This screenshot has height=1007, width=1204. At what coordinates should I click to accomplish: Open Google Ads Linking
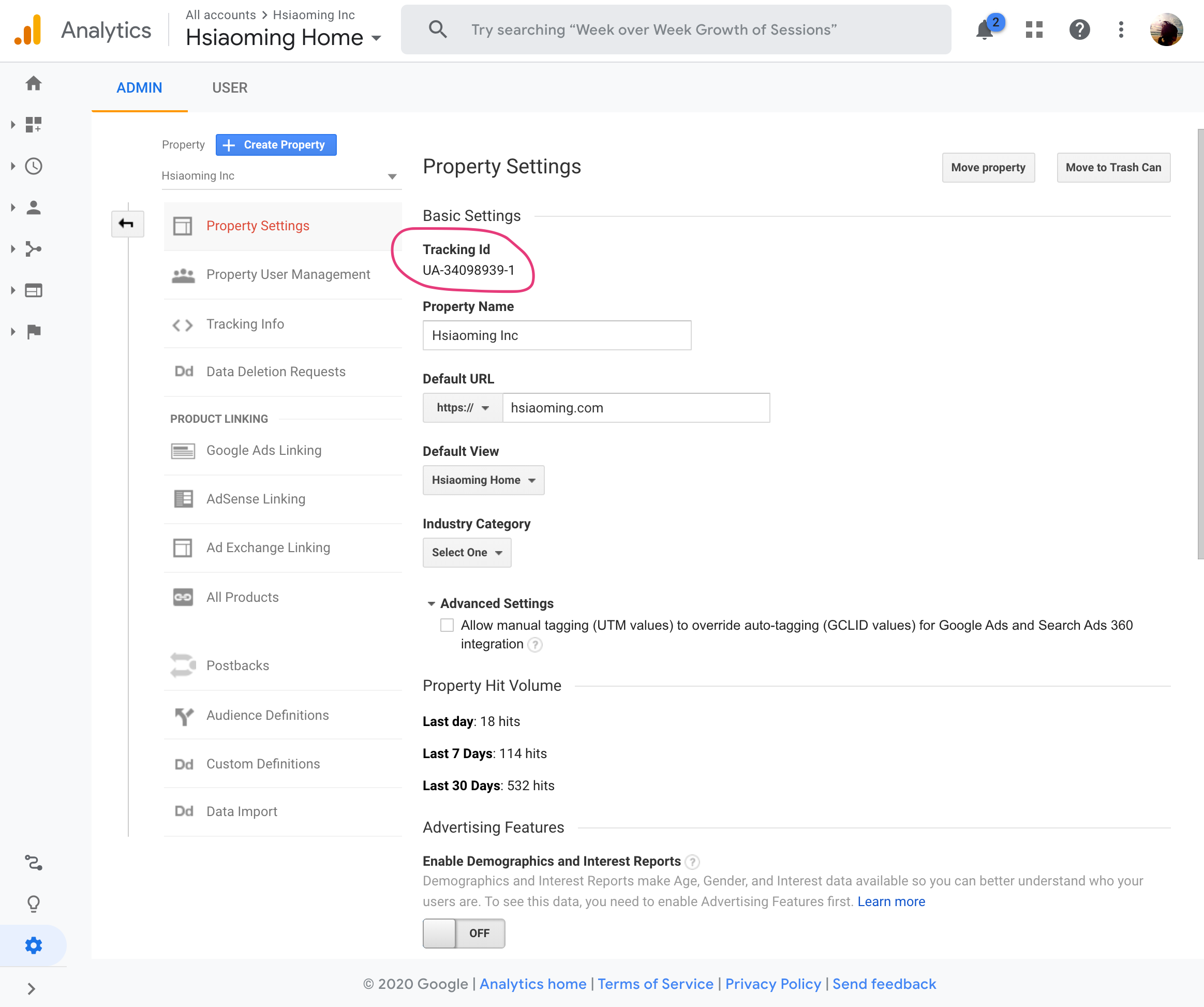[x=283, y=450]
